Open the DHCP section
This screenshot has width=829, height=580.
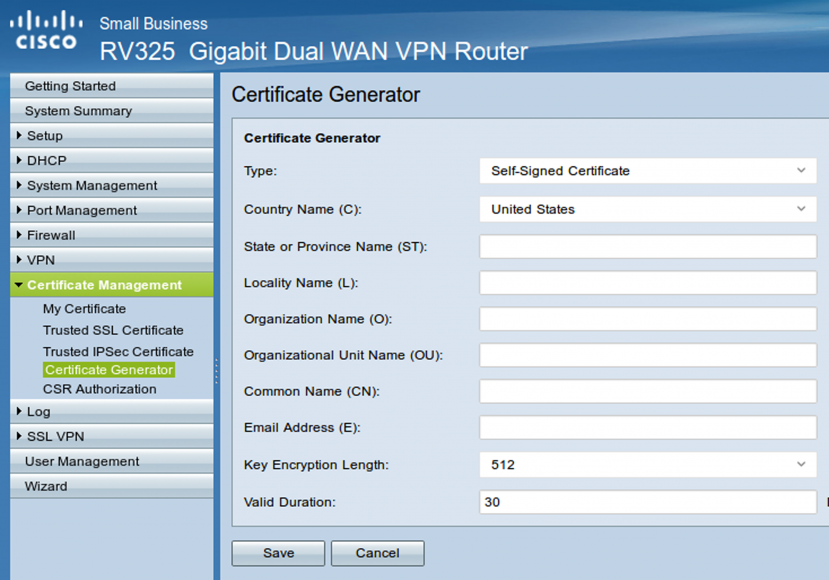[x=112, y=160]
